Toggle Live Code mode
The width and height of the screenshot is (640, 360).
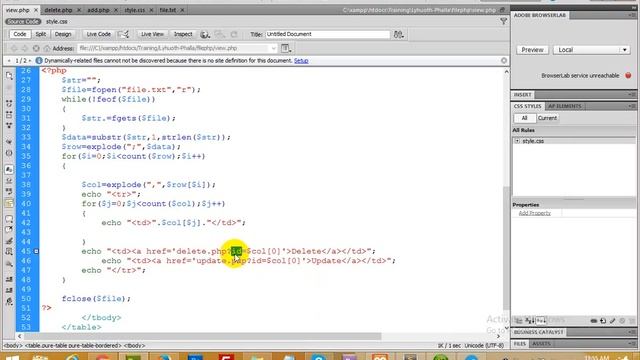click(98, 34)
